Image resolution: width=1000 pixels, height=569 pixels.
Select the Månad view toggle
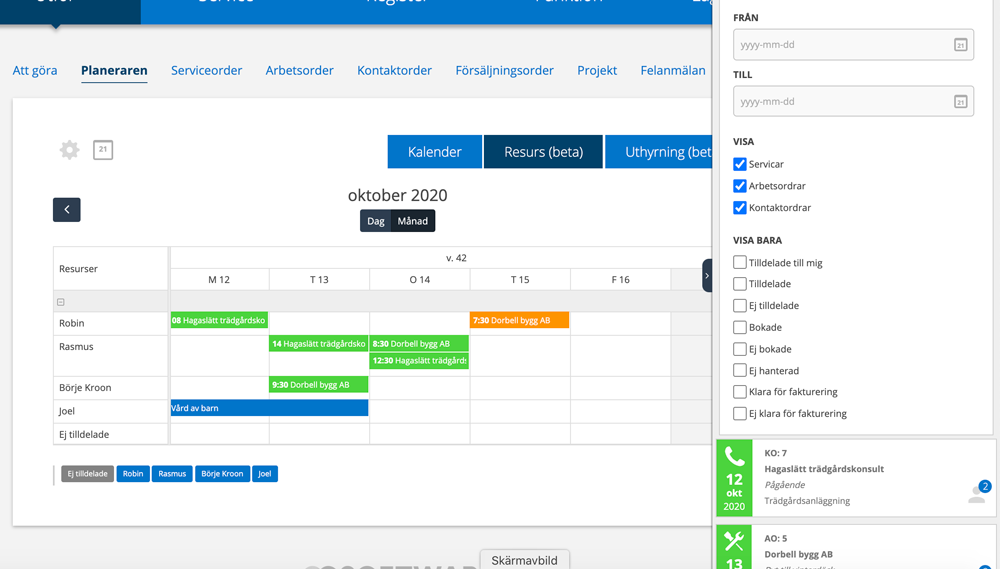(x=413, y=221)
